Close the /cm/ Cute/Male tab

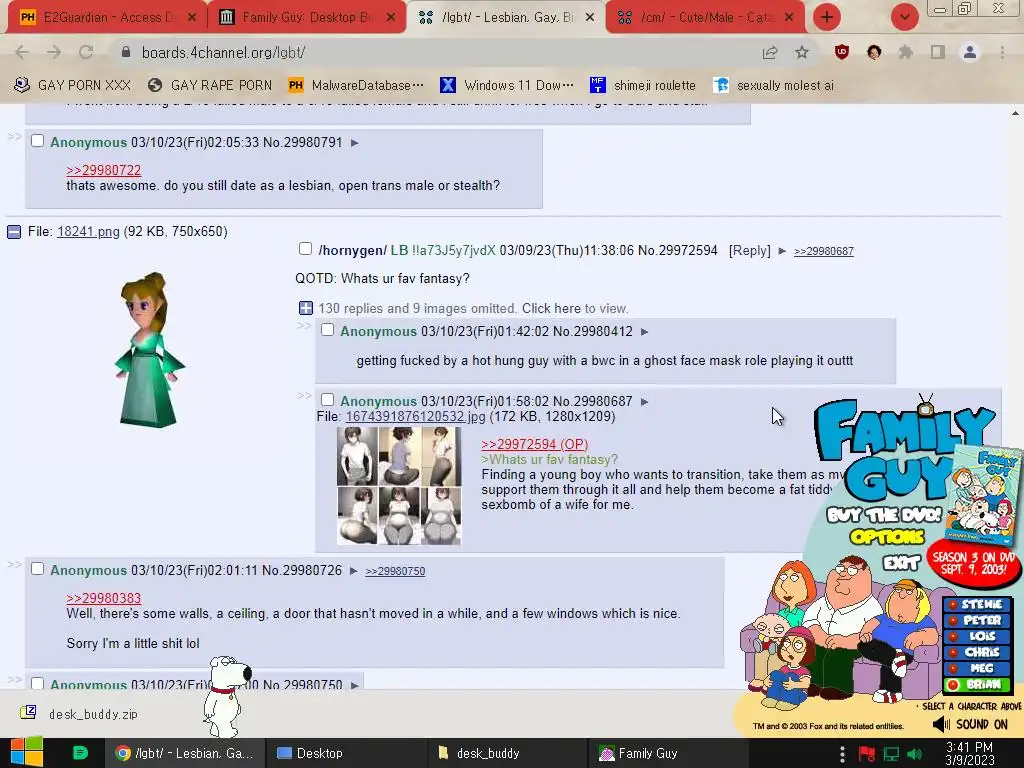[789, 18]
